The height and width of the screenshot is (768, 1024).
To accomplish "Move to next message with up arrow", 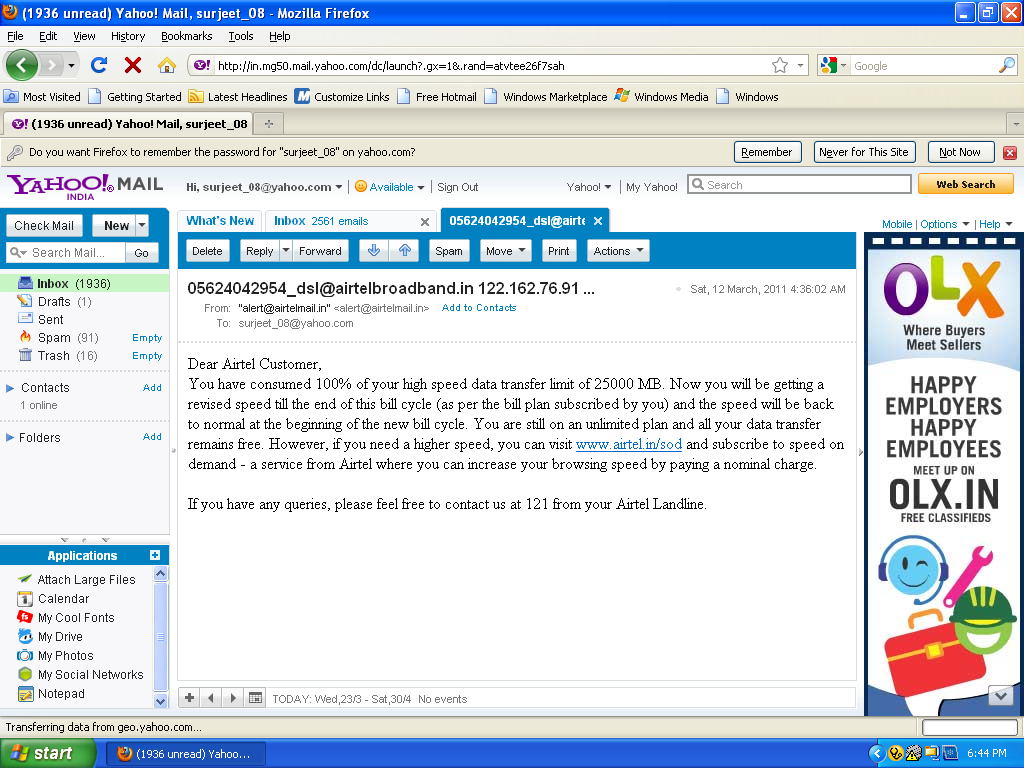I will pos(405,251).
